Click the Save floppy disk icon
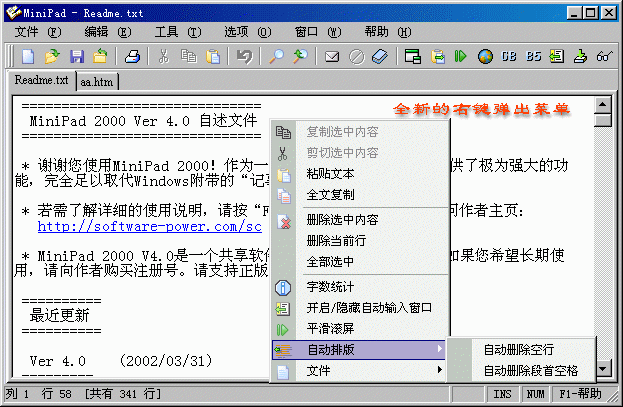The image size is (623, 407). [x=77, y=56]
